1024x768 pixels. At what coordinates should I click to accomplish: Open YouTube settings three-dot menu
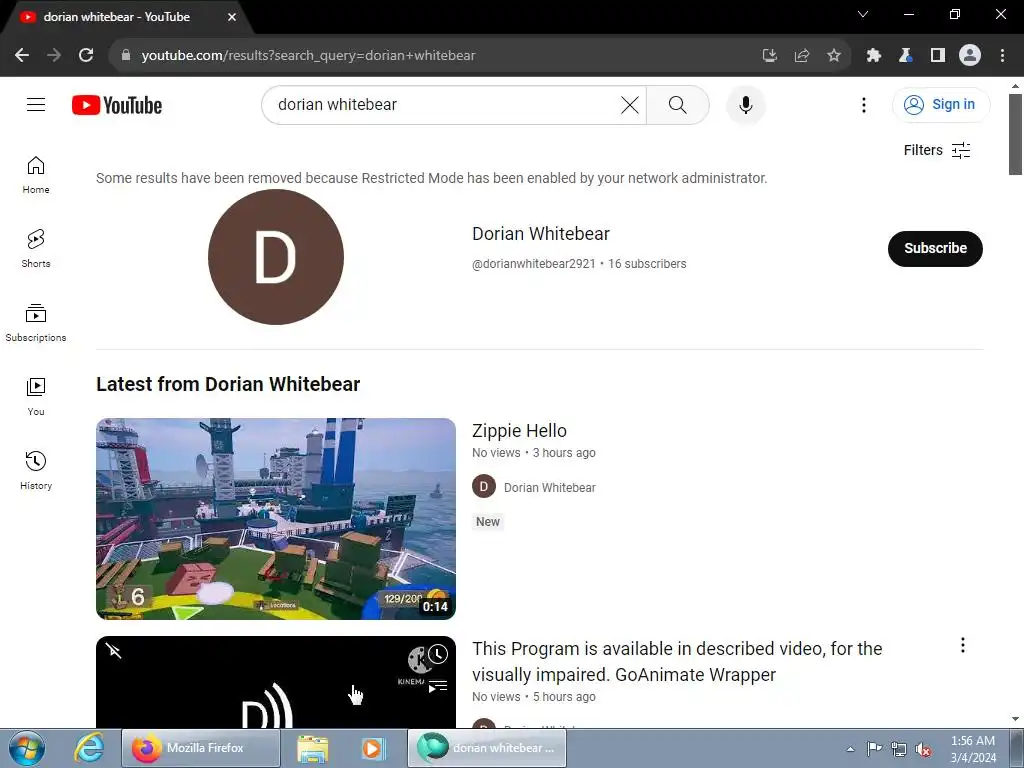(863, 104)
